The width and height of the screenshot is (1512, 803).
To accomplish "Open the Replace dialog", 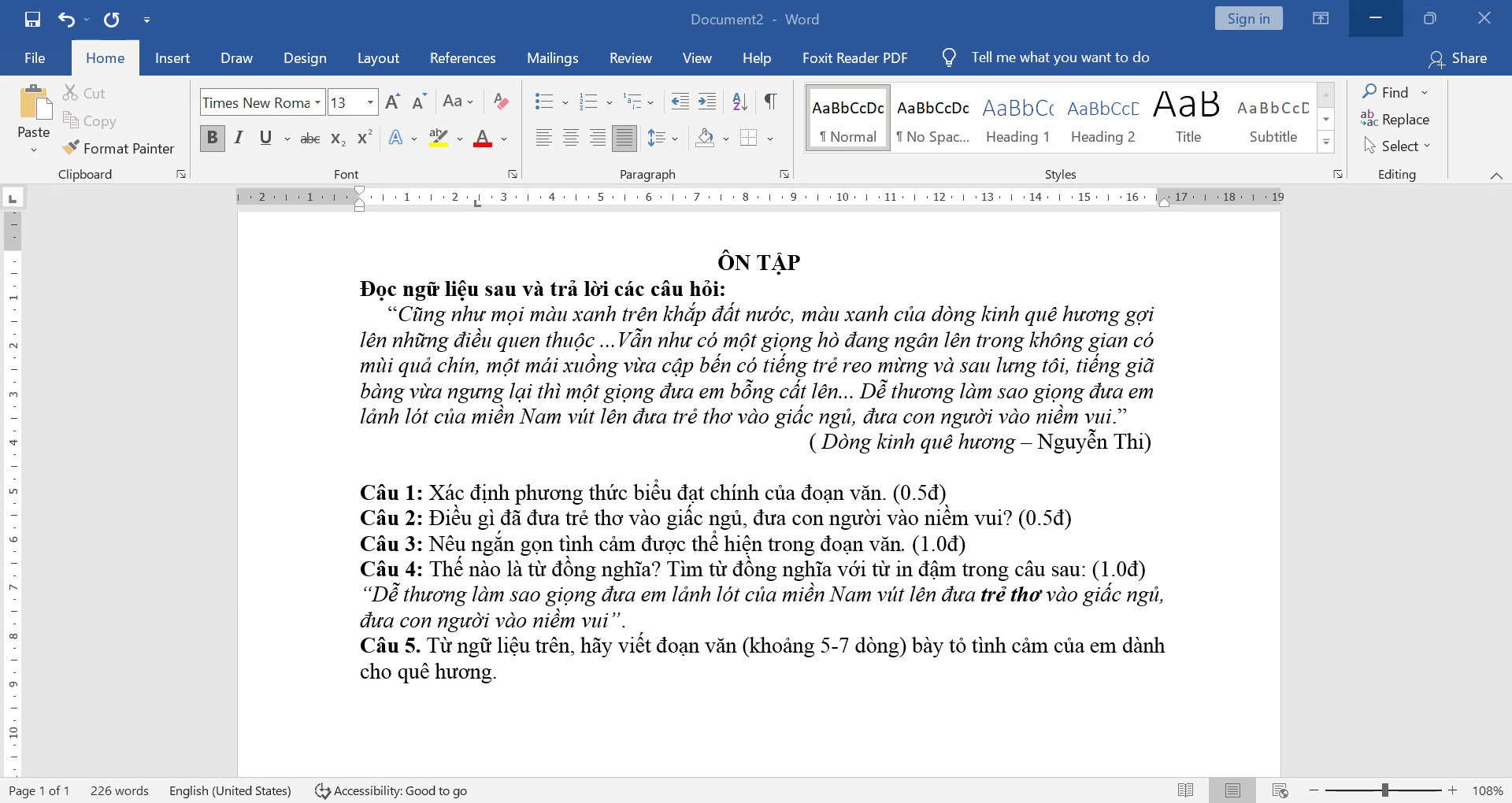I will tap(1395, 119).
